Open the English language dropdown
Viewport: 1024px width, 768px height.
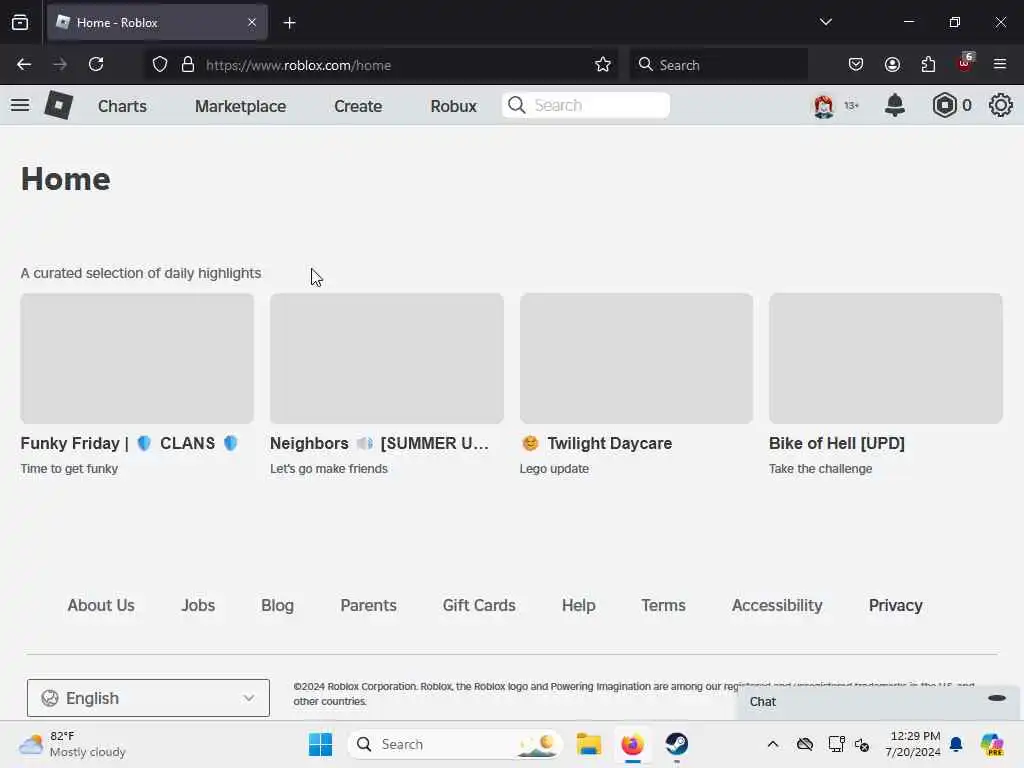[148, 698]
